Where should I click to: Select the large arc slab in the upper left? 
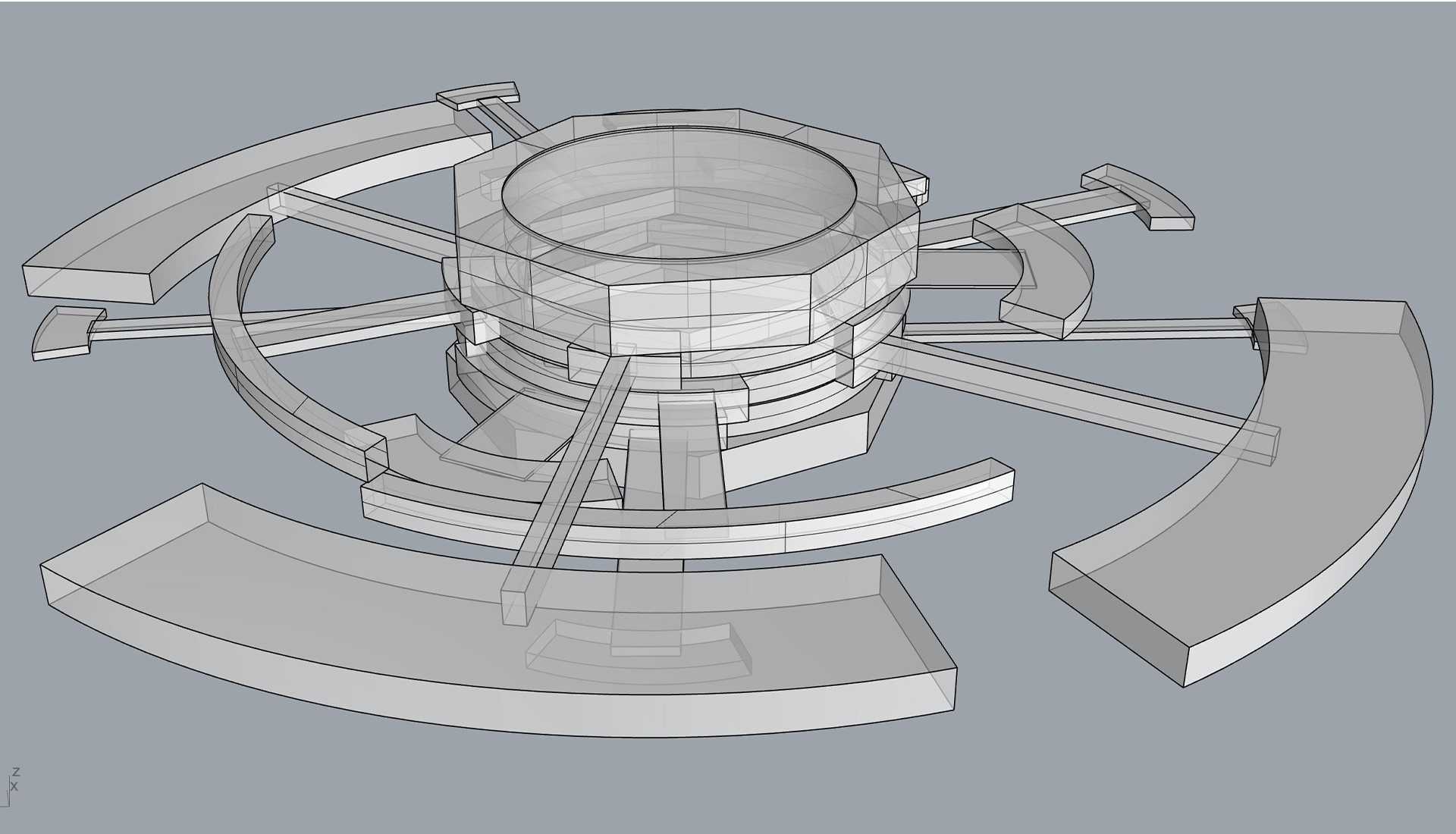pyautogui.click(x=257, y=201)
